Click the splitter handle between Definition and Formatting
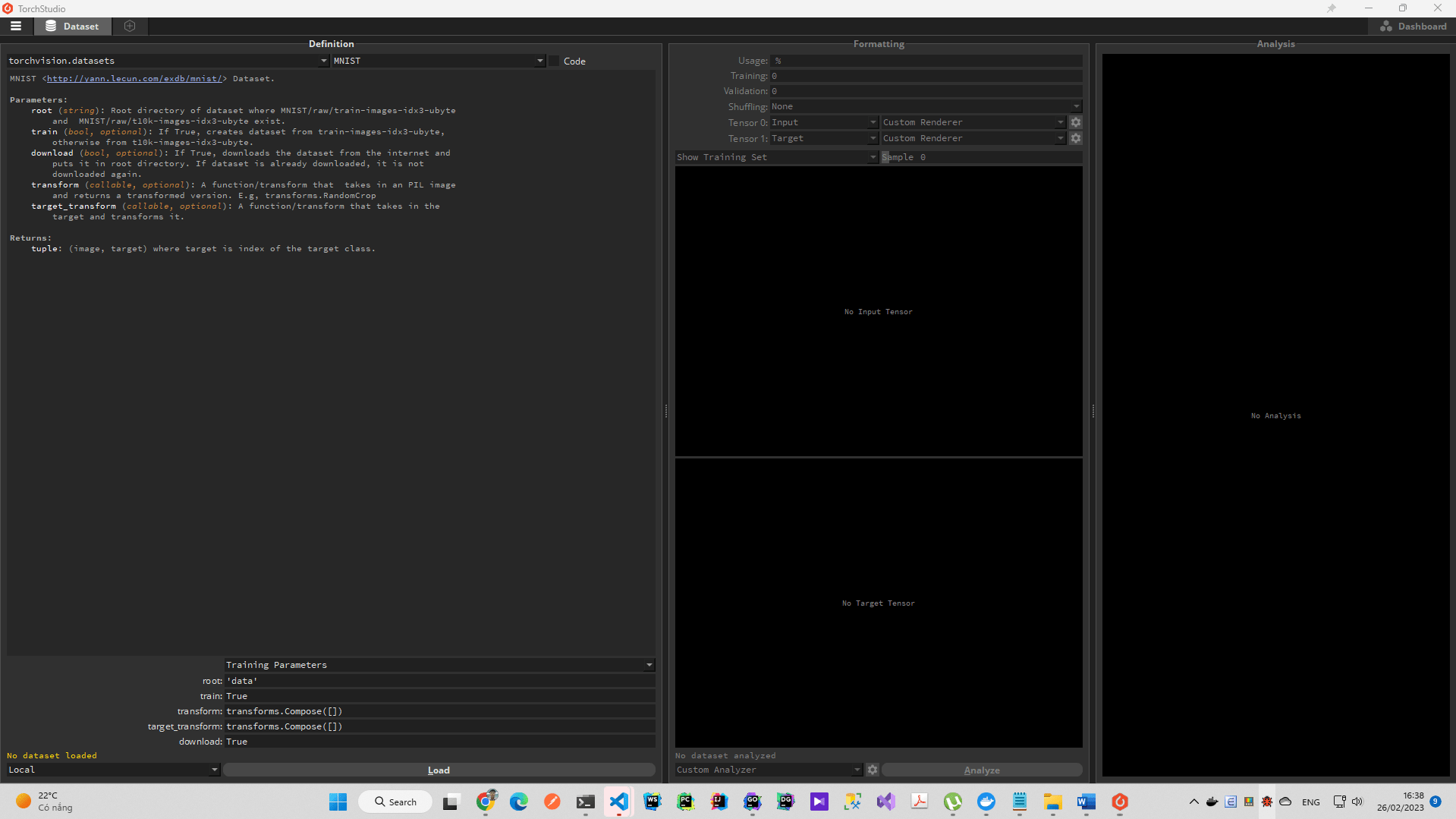The height and width of the screenshot is (819, 1456). click(666, 411)
